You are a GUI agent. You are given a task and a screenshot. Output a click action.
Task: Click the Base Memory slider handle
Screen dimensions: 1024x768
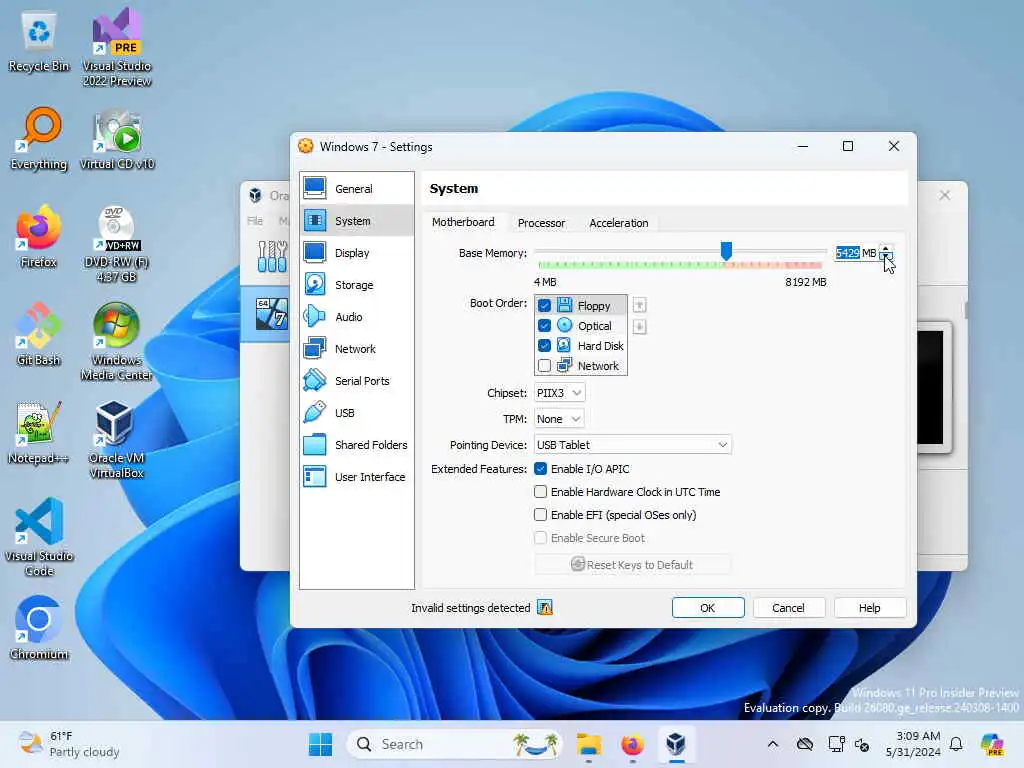726,250
